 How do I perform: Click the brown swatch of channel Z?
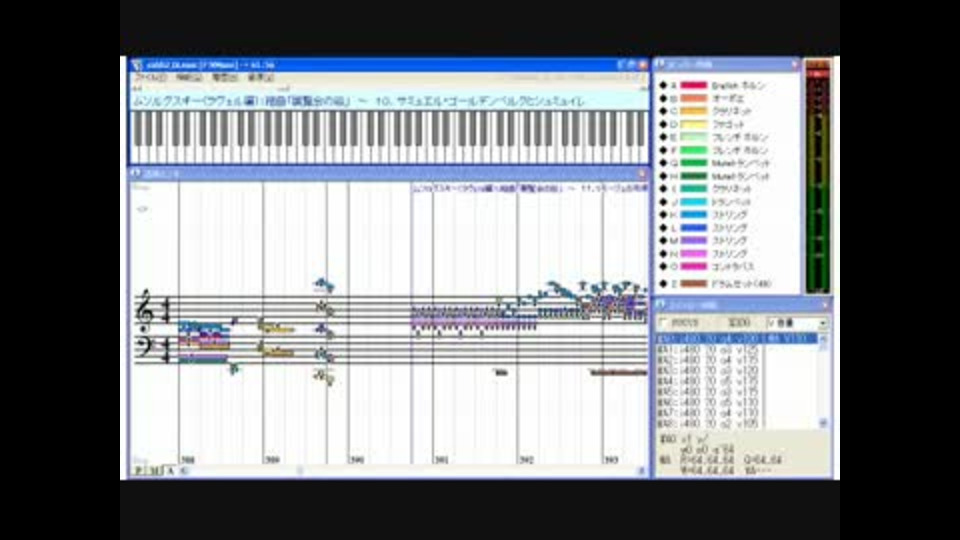[x=694, y=283]
